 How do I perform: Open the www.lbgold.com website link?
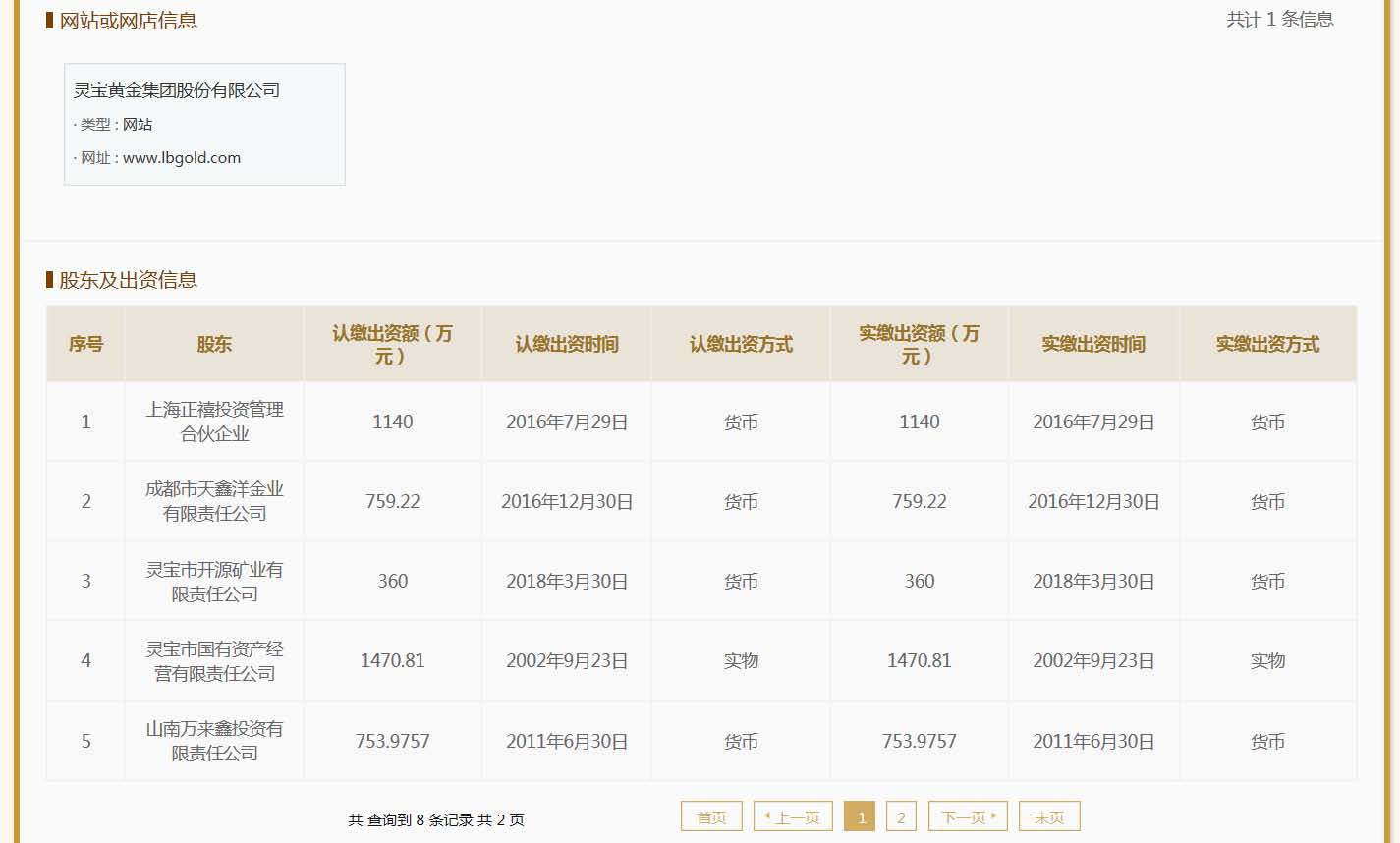(x=181, y=157)
